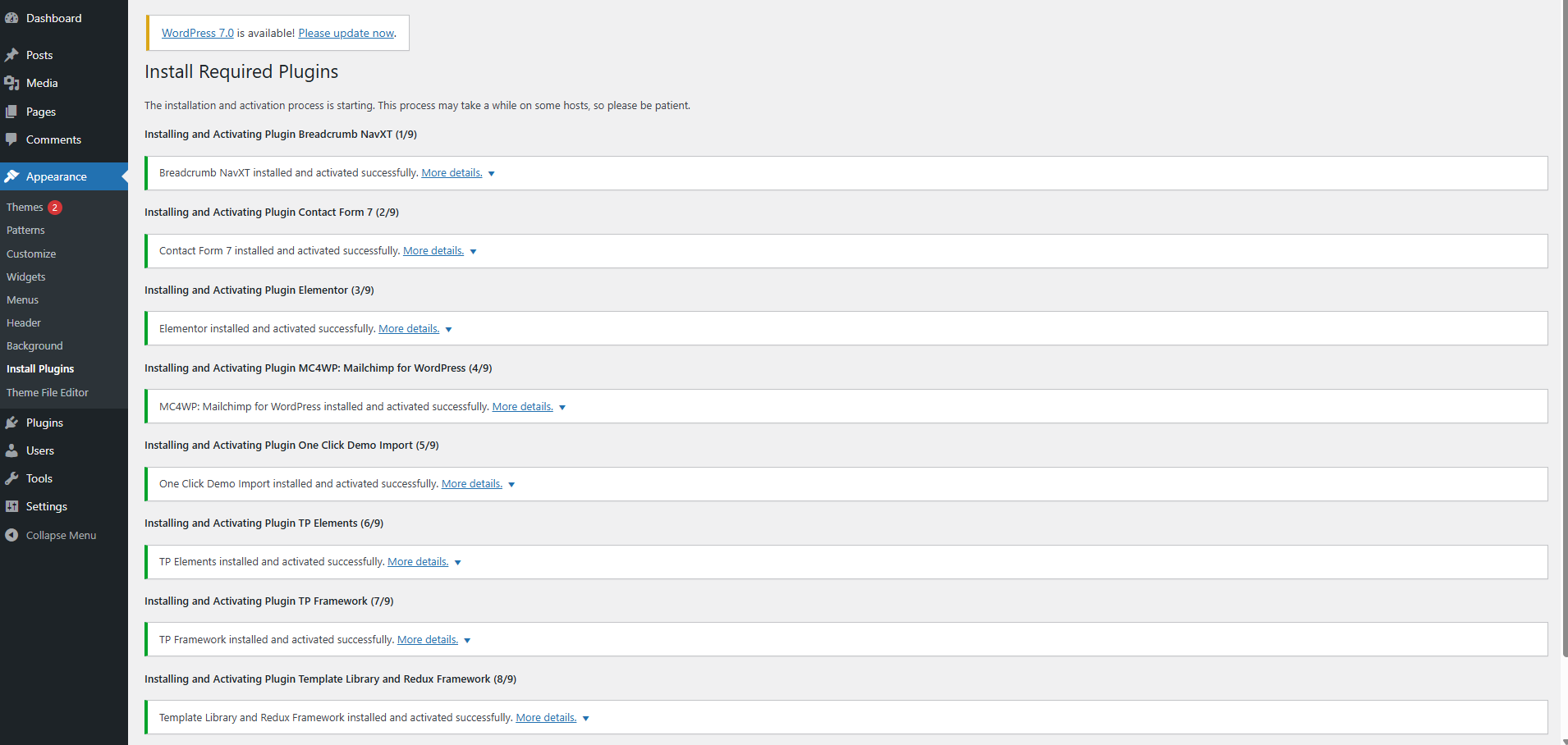The width and height of the screenshot is (1568, 745).
Task: Select the Background submenu item
Action: click(34, 346)
